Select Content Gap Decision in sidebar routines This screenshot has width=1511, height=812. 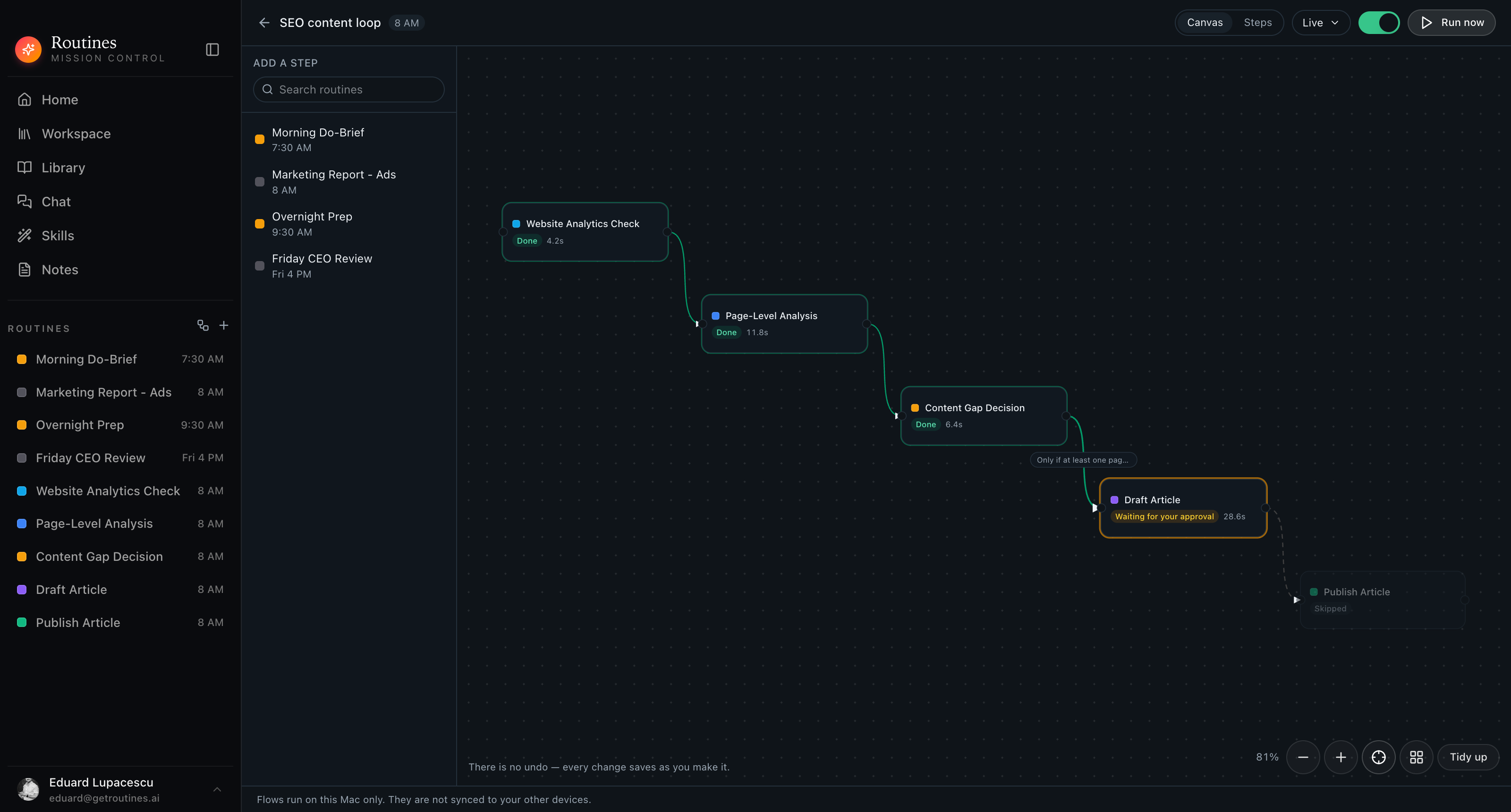coord(120,557)
